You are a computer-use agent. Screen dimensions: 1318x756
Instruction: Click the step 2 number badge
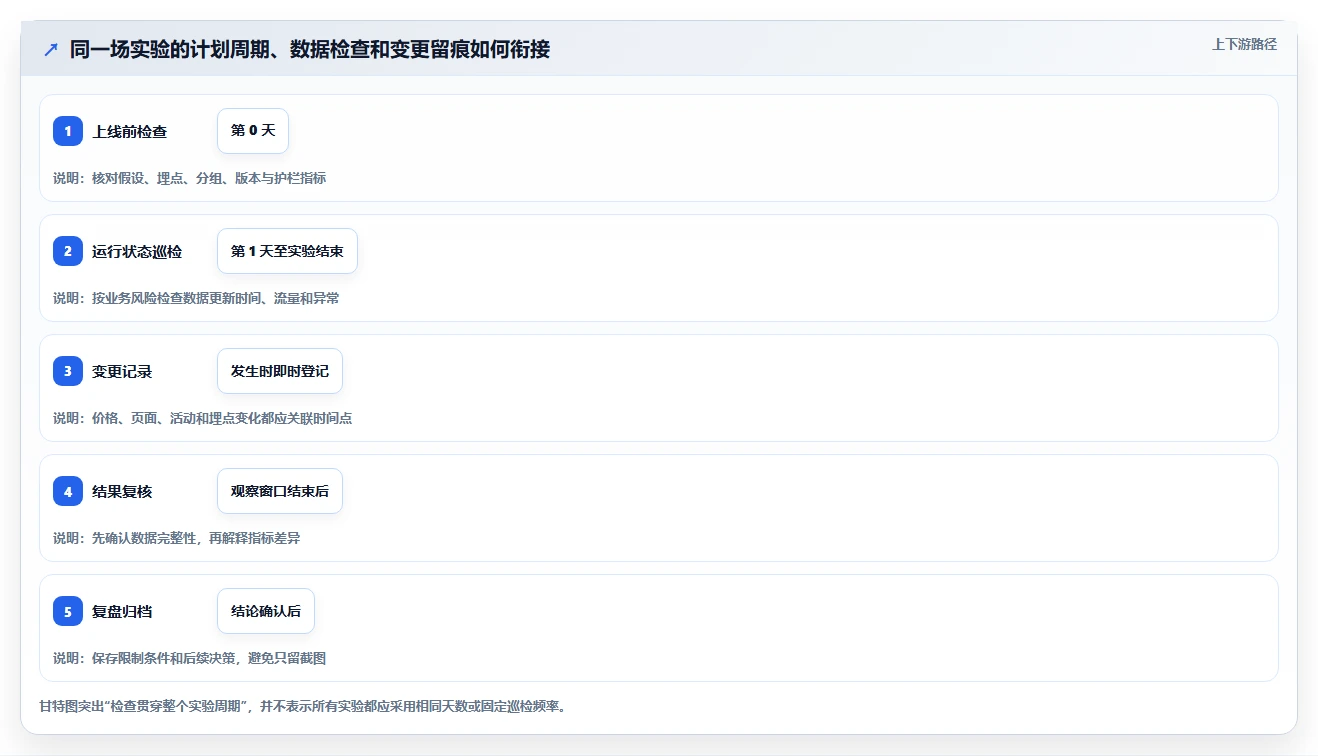pos(68,251)
